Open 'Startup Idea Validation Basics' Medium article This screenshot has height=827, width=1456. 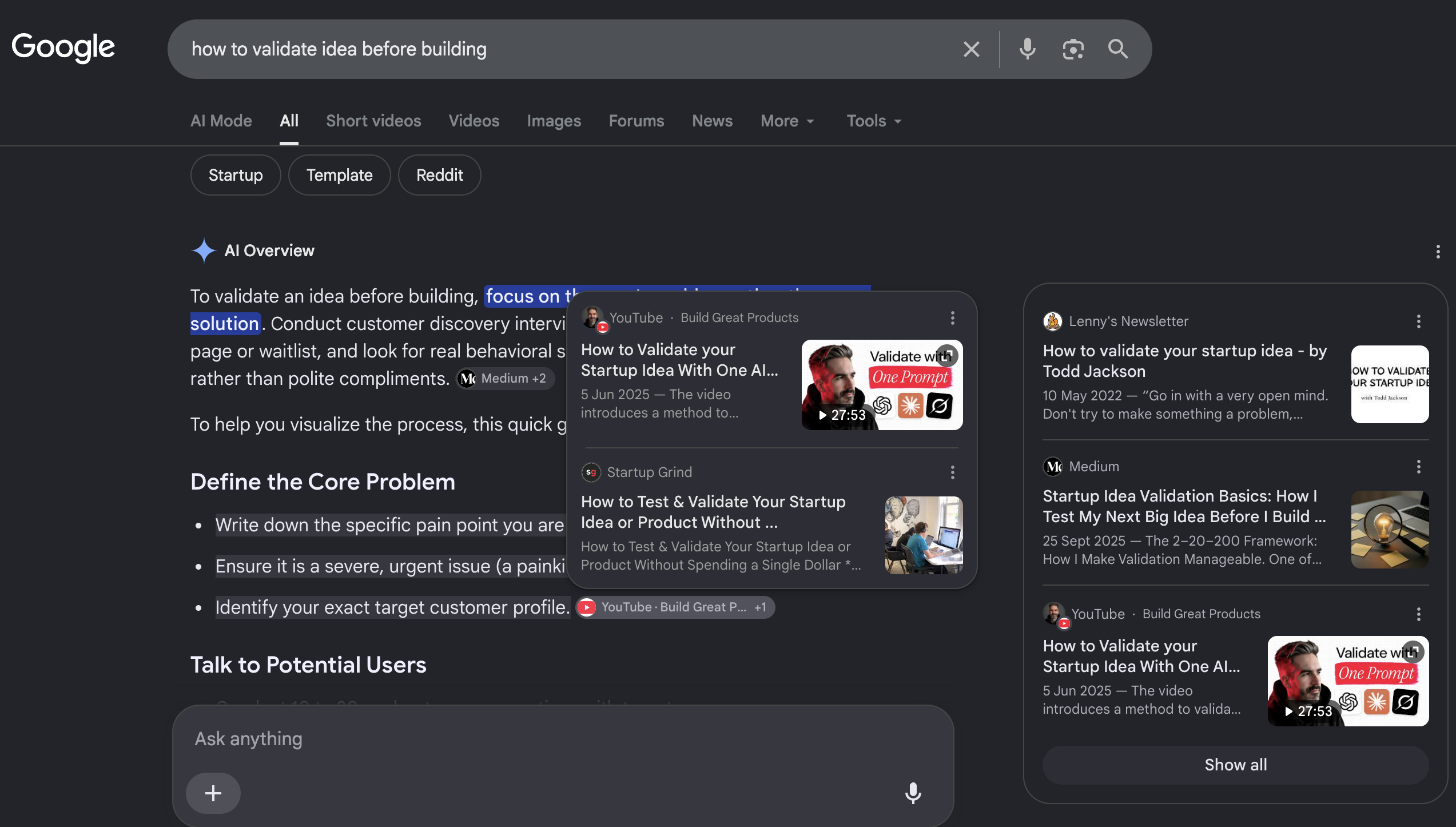click(x=1184, y=507)
